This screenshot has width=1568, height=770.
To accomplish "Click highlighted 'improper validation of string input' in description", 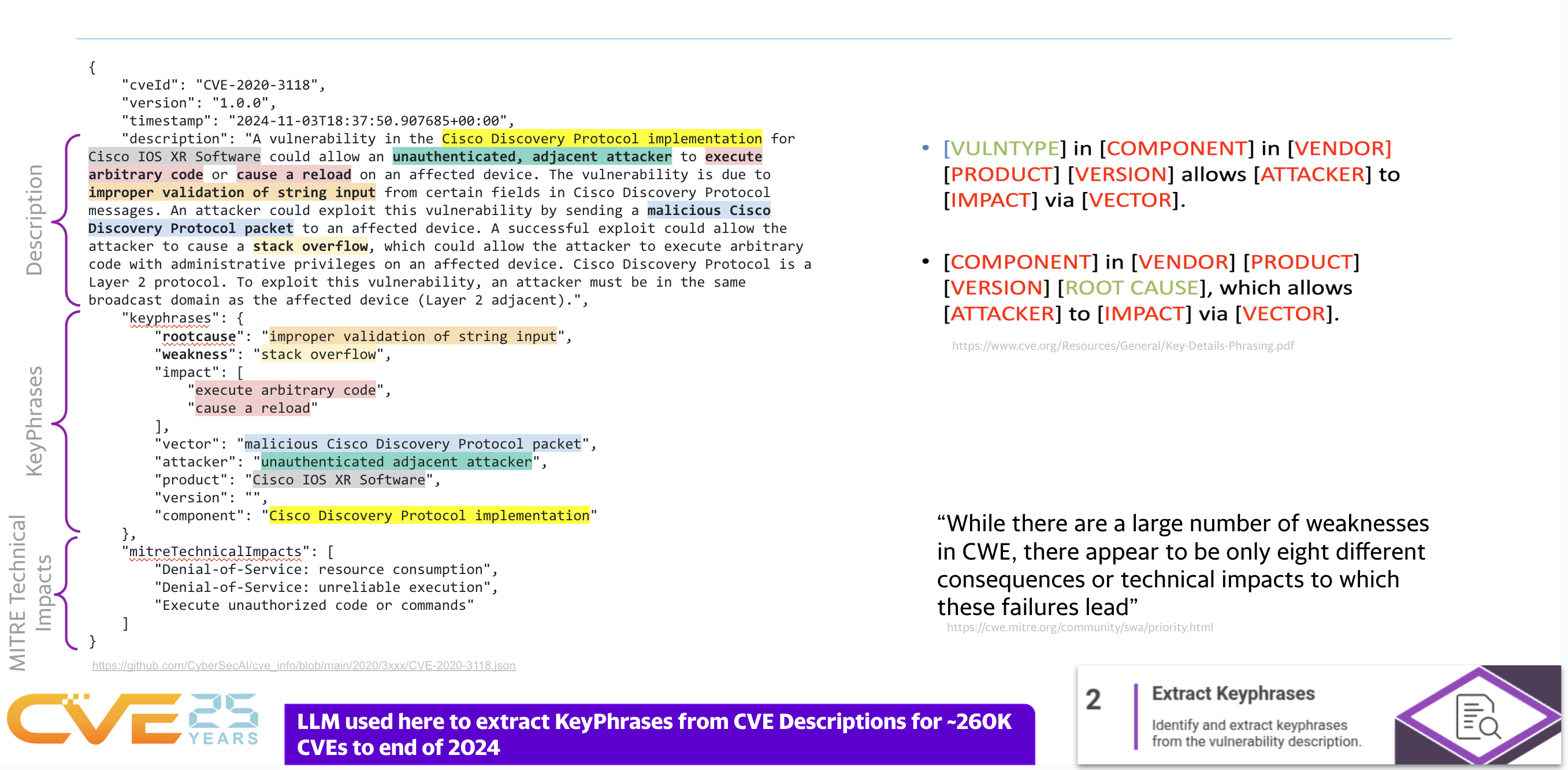I will click(x=232, y=192).
